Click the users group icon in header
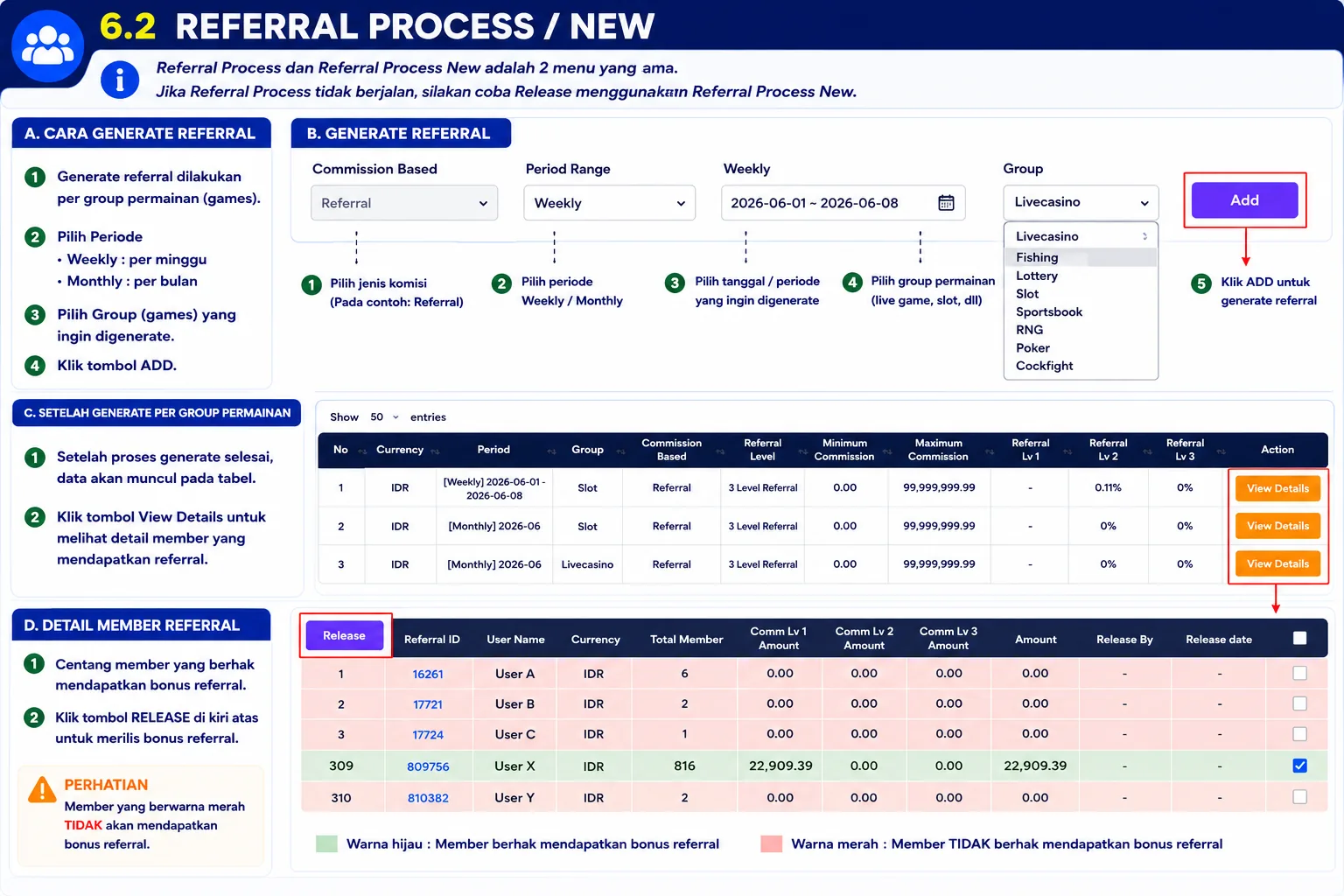Screen dimensions: 1344x896 [x=47, y=45]
